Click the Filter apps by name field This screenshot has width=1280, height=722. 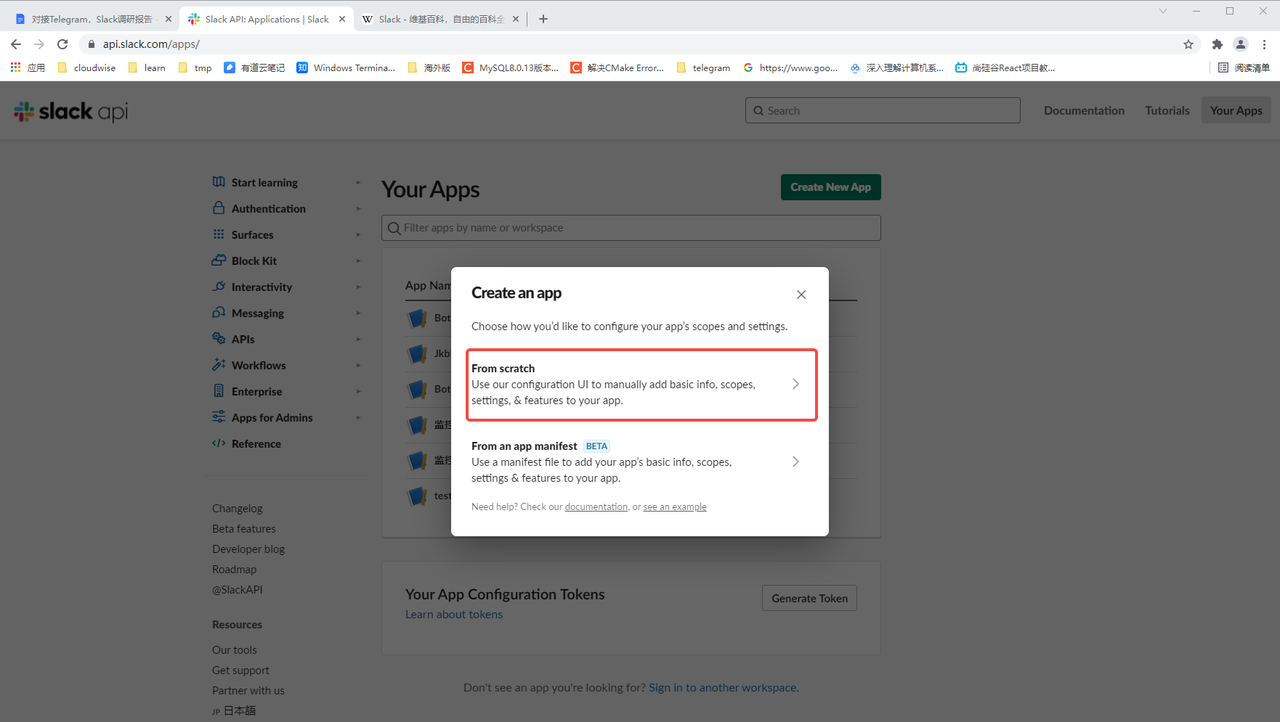pyautogui.click(x=631, y=228)
